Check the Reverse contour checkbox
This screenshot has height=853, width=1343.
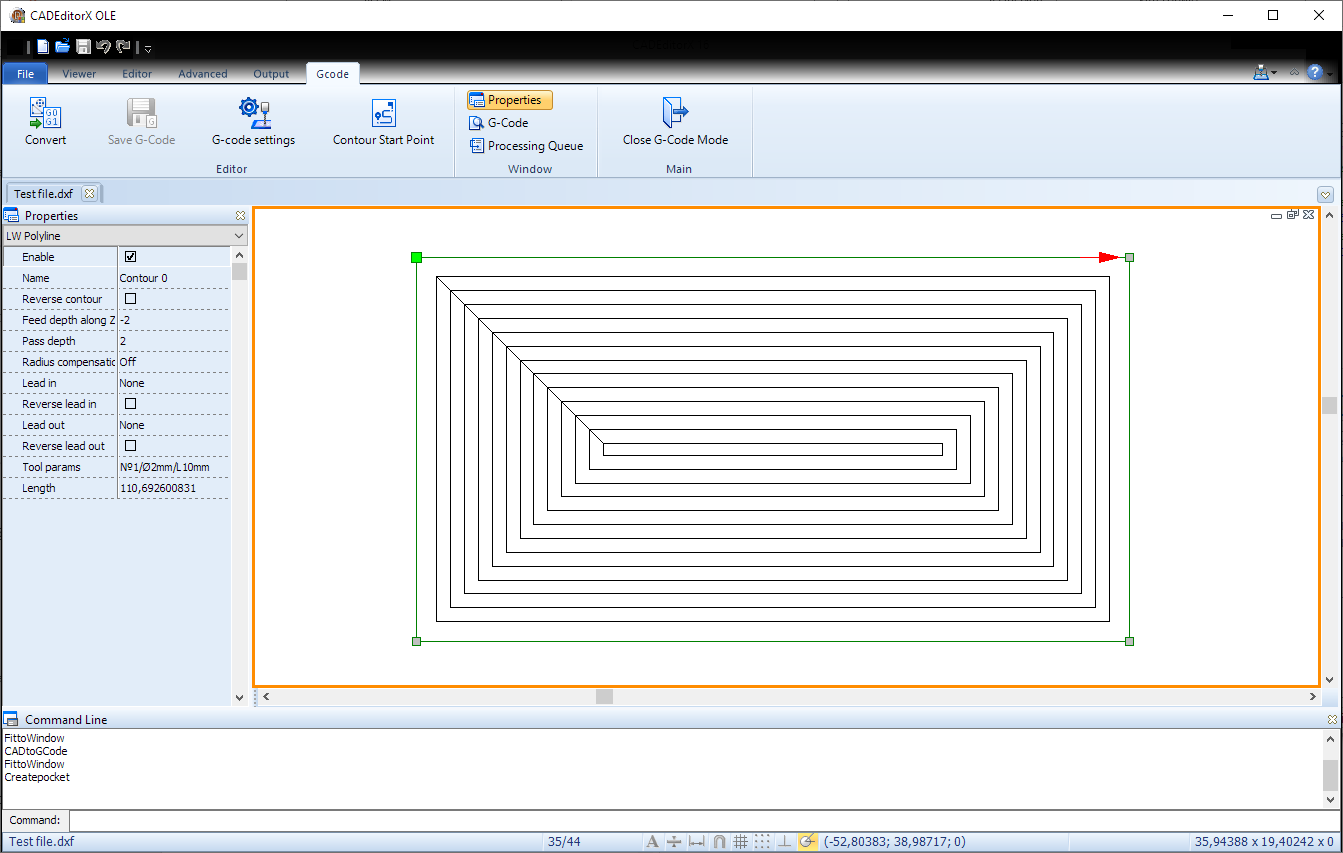[130, 299]
